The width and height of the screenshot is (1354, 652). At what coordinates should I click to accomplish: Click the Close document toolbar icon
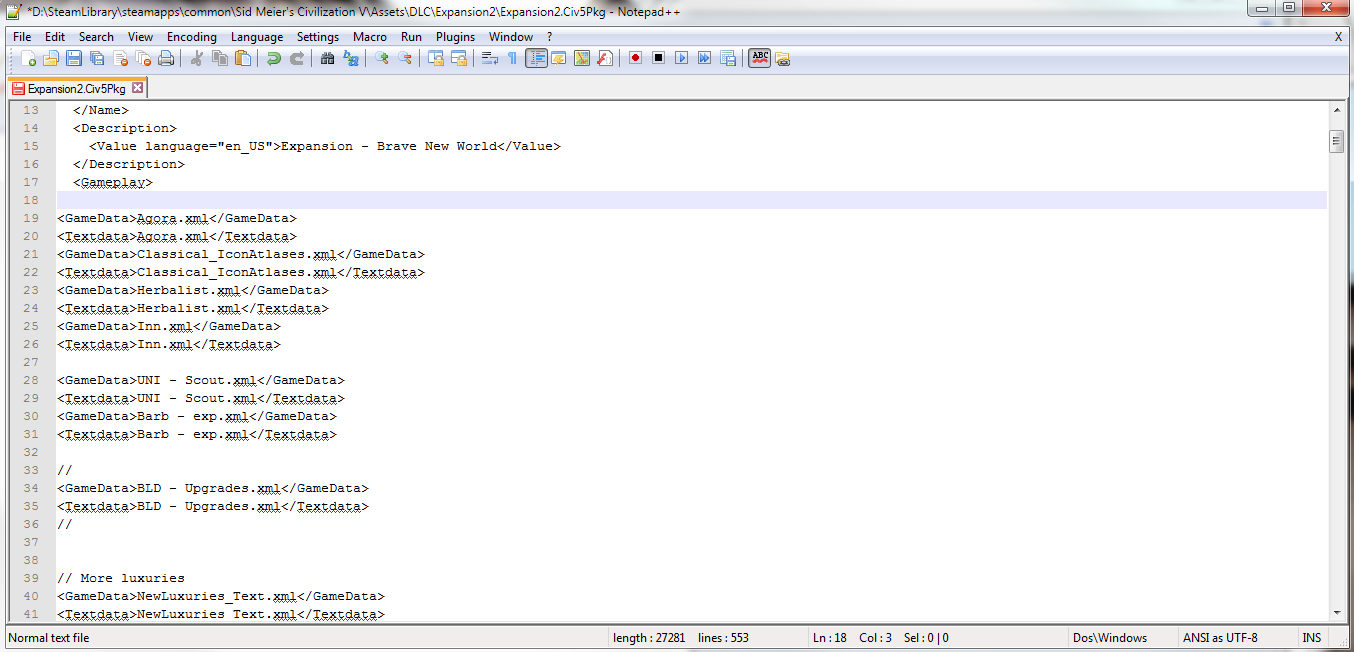pos(120,58)
